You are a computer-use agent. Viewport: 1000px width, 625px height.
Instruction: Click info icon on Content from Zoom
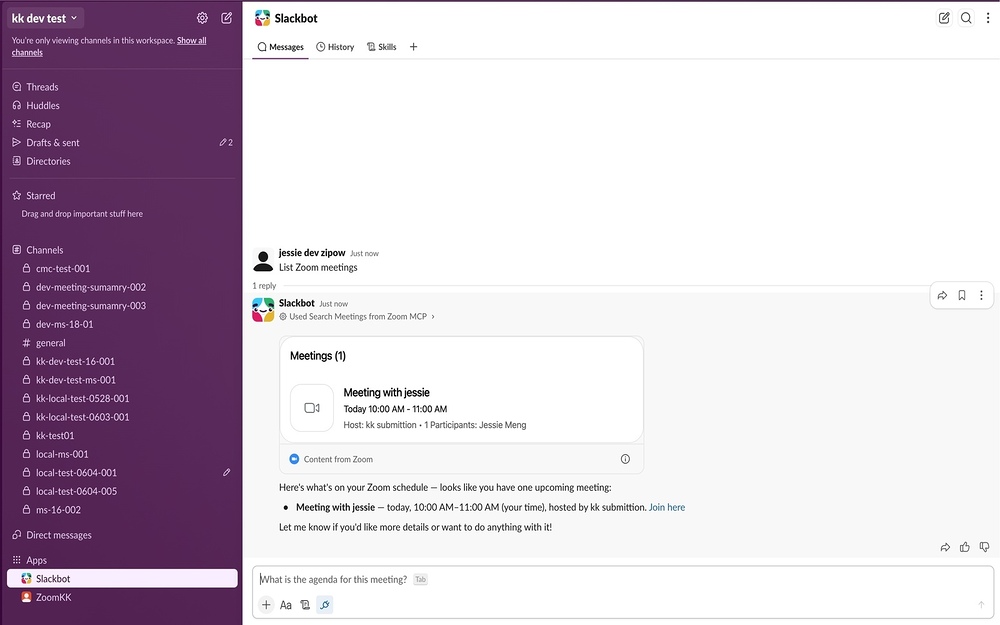click(625, 459)
